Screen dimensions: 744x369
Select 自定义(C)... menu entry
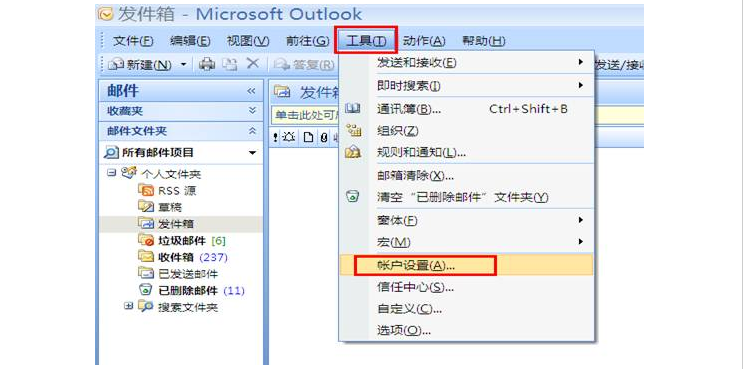pyautogui.click(x=466, y=309)
